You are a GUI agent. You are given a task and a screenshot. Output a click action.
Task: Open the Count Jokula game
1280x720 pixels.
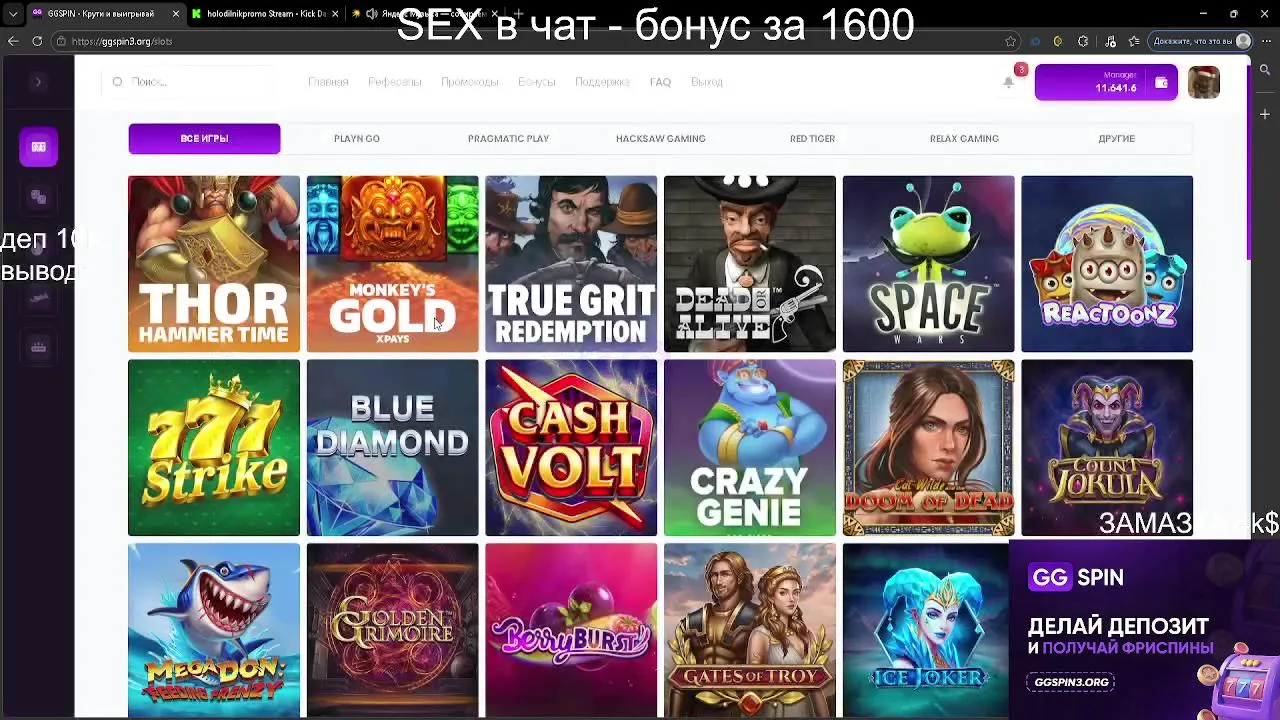coord(1107,448)
